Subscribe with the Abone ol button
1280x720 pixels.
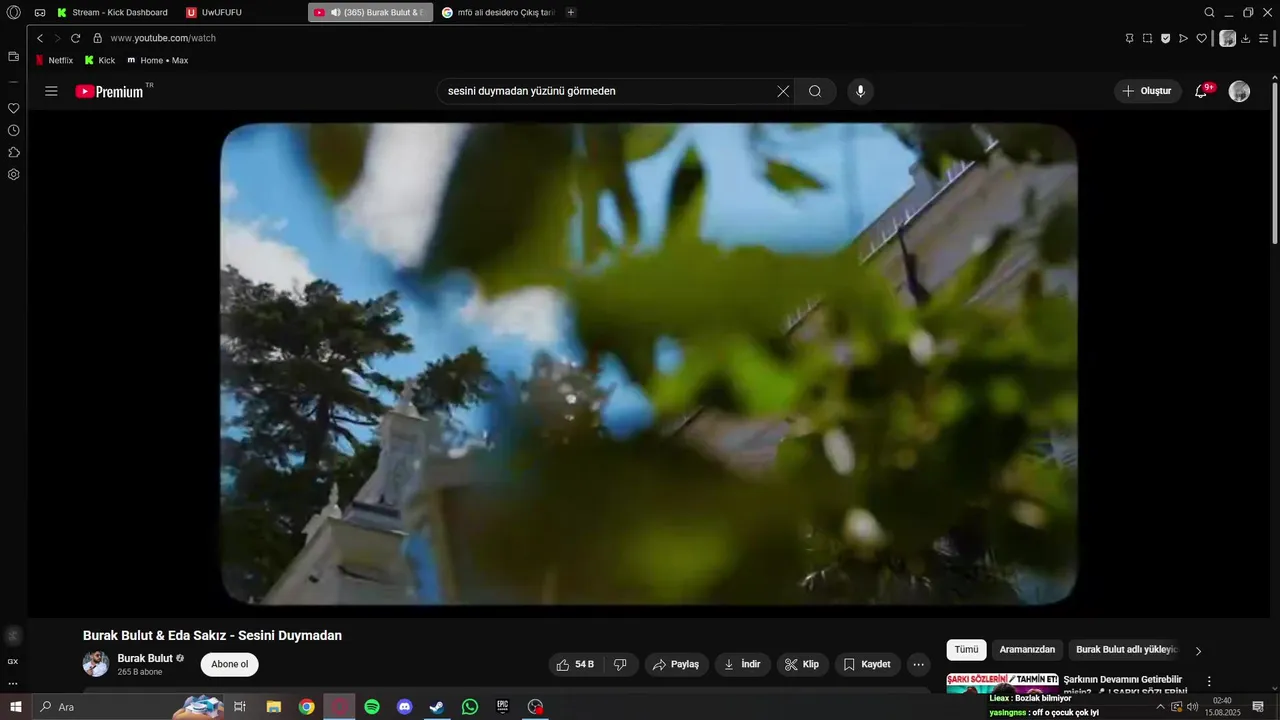click(x=229, y=664)
